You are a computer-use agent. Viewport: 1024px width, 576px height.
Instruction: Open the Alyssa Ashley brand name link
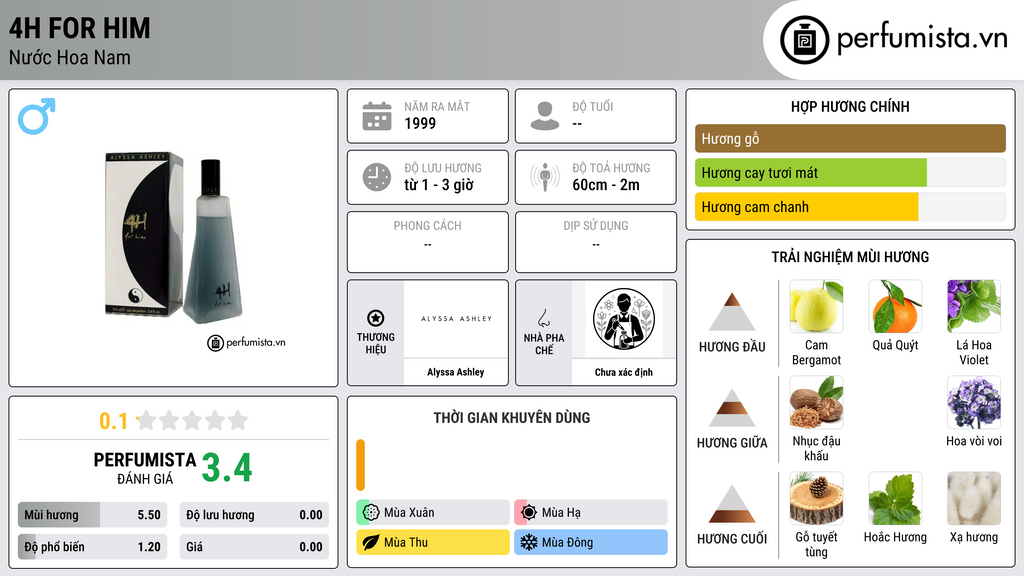tap(456, 372)
